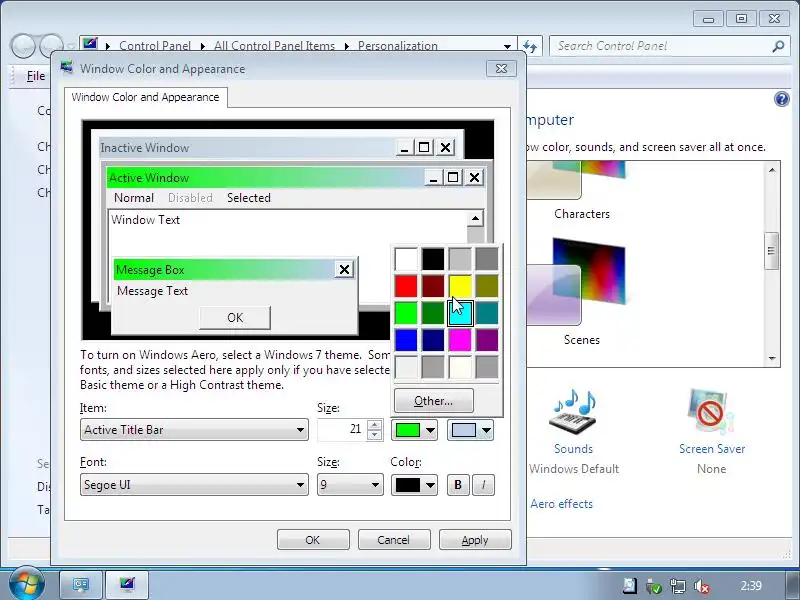Toggle Bold font button
Screen dimensions: 800x600
458,485
